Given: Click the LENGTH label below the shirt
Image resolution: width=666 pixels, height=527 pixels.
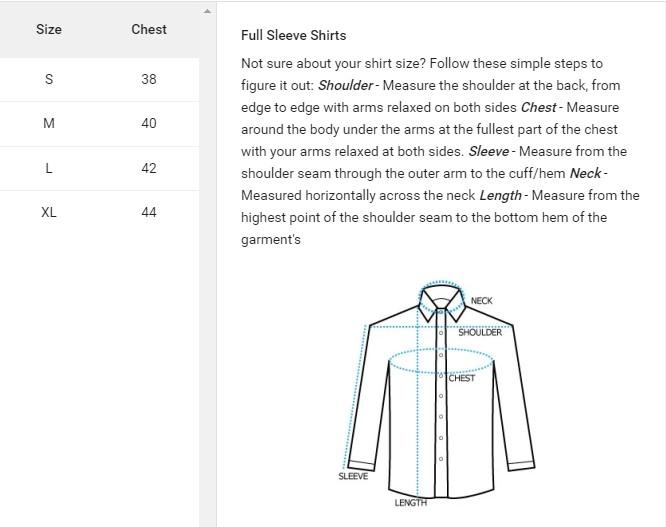Looking at the screenshot, I should coord(410,503).
